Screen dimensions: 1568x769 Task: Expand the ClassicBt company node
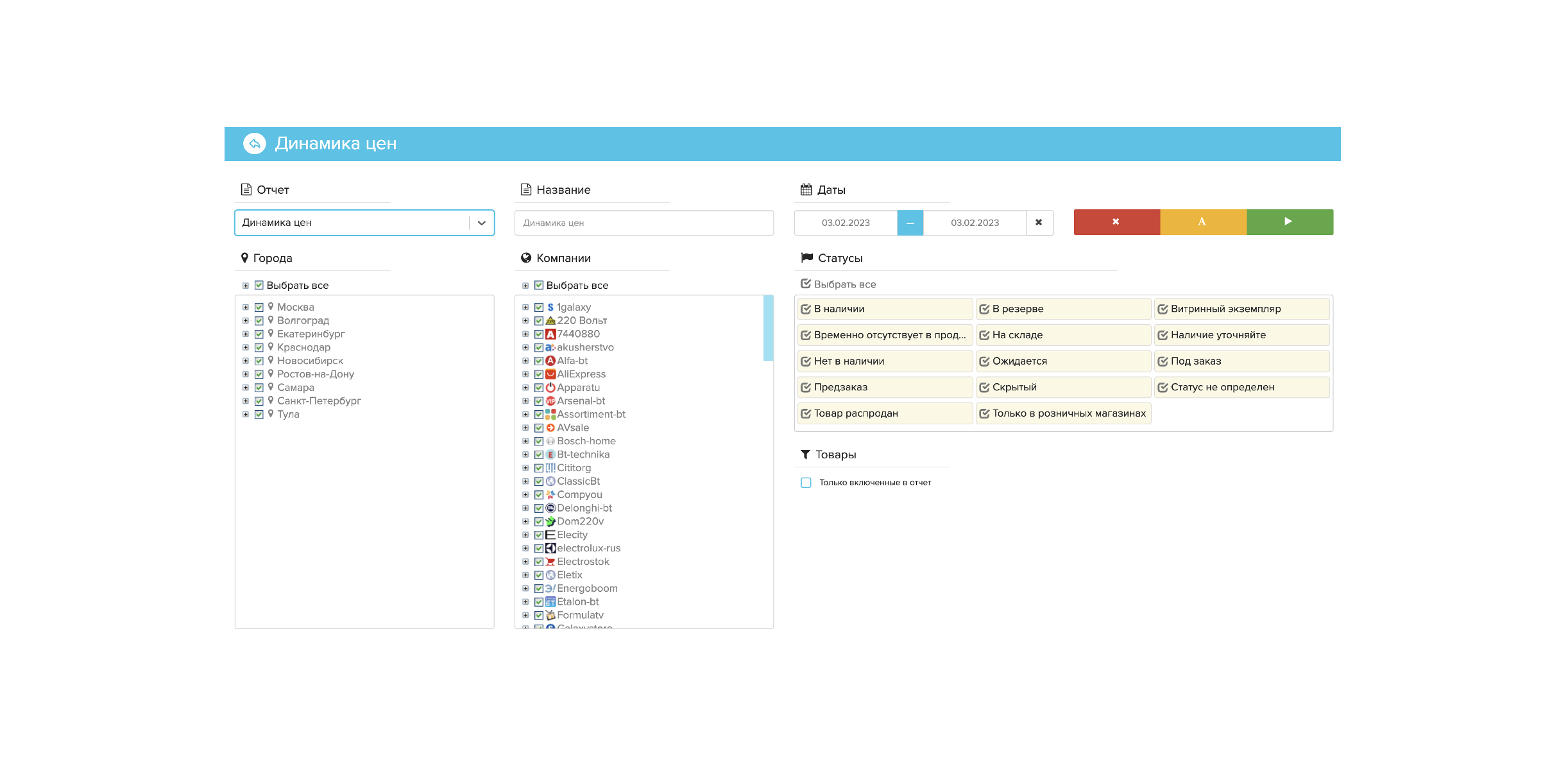(525, 481)
